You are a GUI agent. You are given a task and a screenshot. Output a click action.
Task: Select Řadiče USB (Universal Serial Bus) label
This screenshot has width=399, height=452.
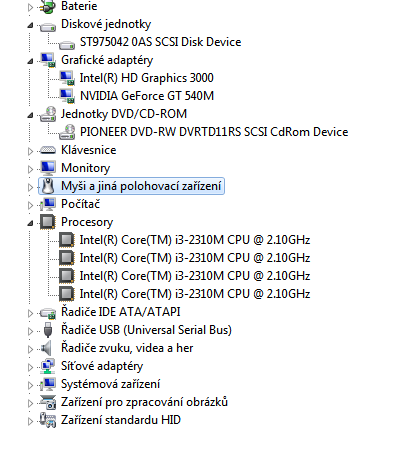click(x=146, y=330)
